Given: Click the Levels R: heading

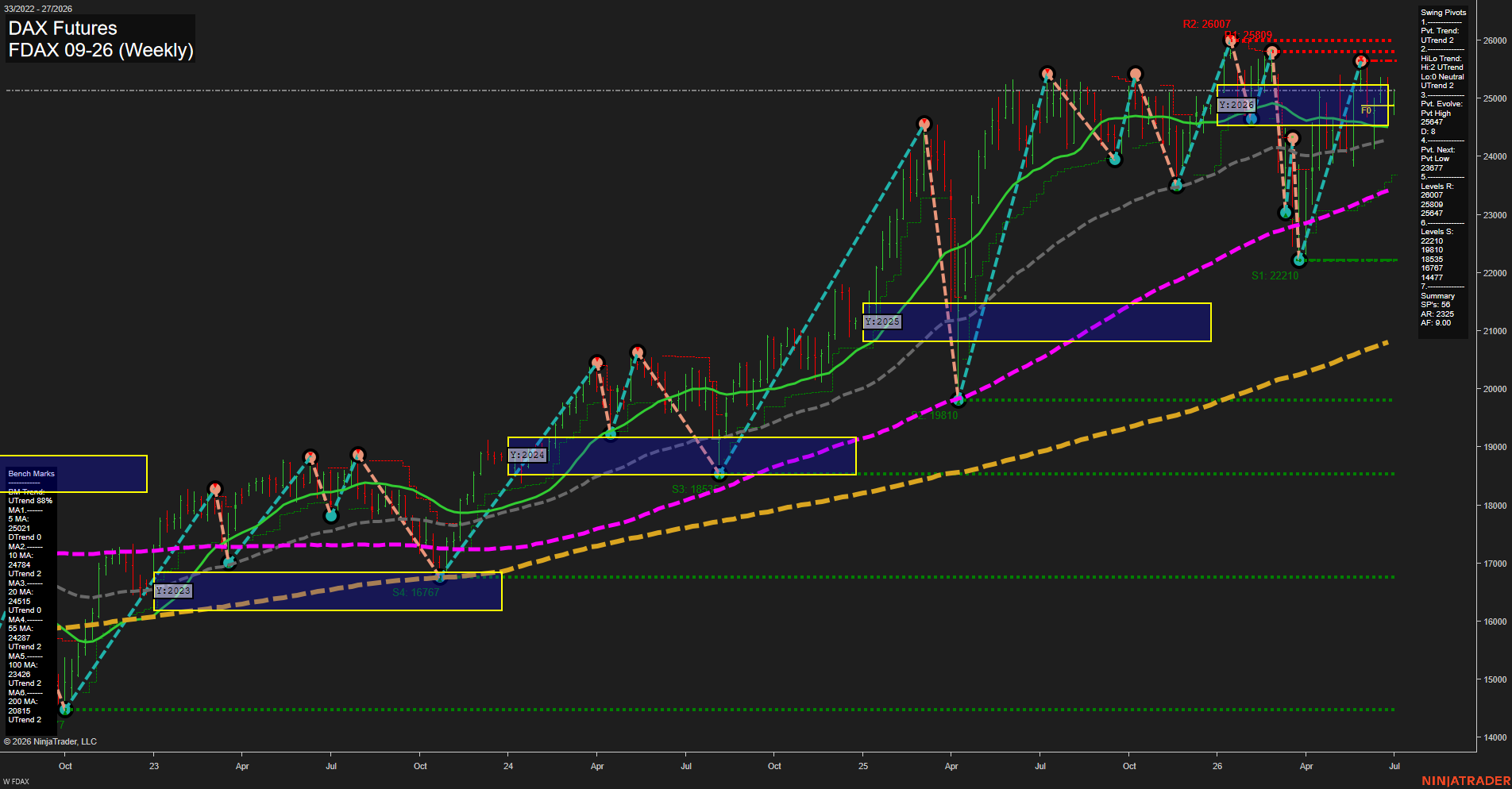Looking at the screenshot, I should coord(1437,187).
